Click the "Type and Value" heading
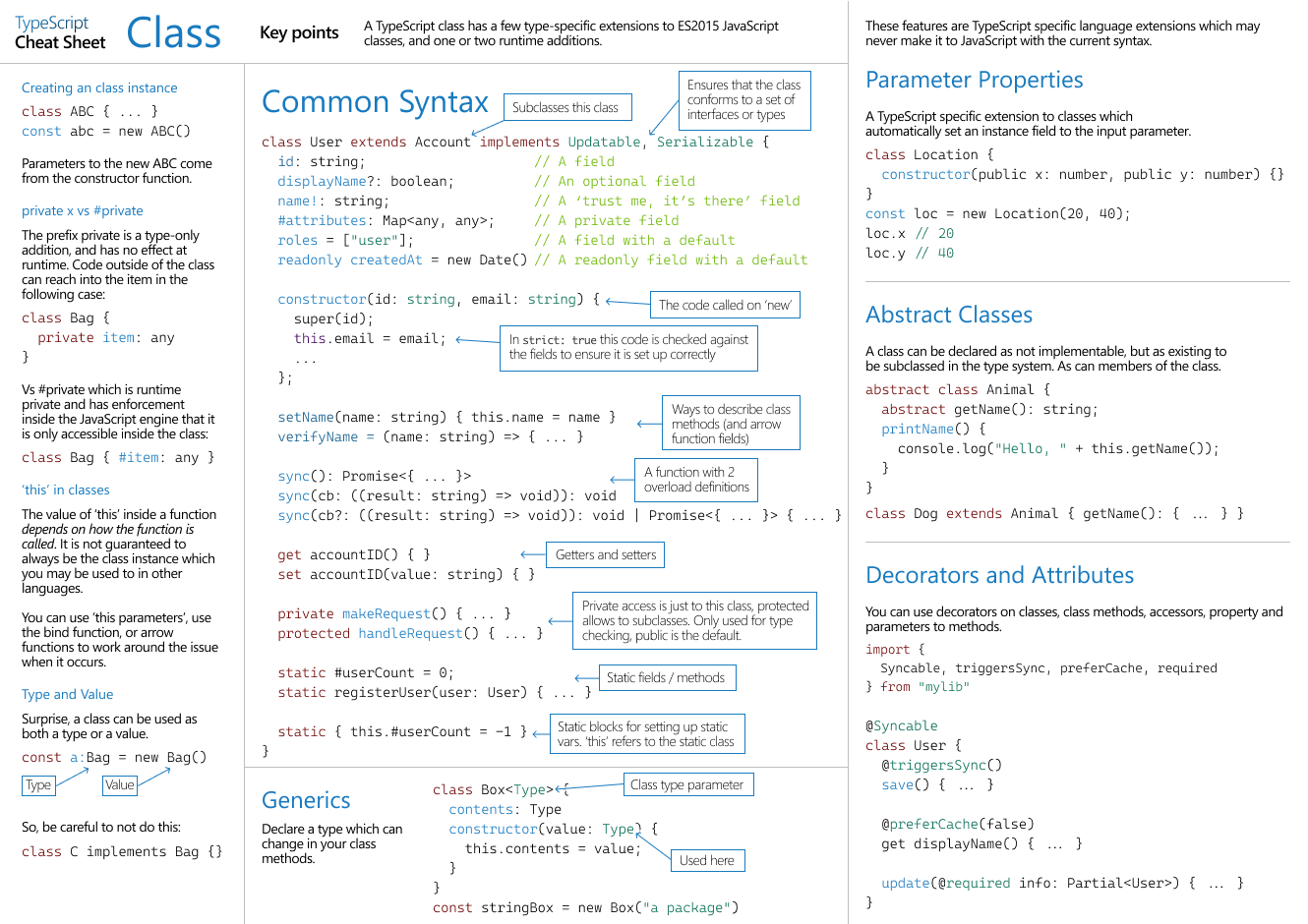1308x924 pixels. pyautogui.click(x=67, y=694)
